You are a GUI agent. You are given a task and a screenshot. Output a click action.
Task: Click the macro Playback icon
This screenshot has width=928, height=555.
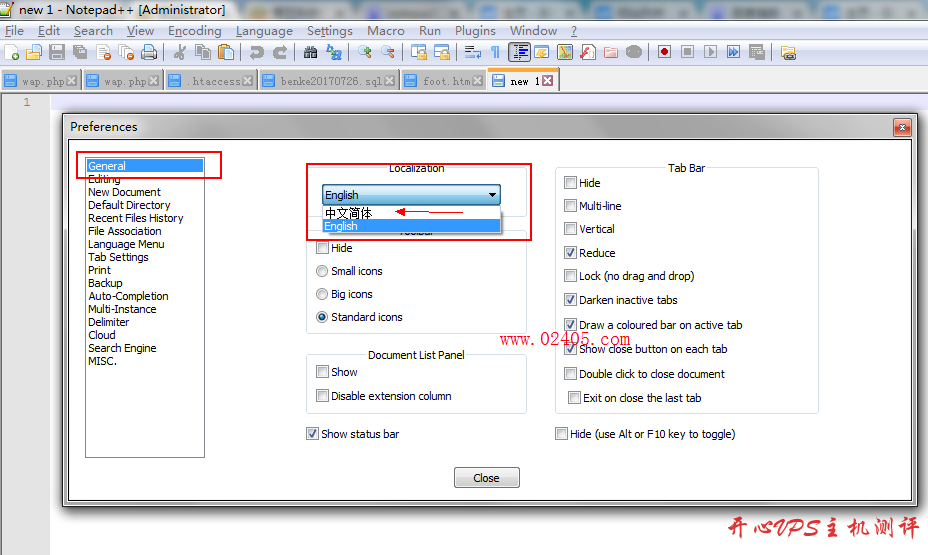coord(710,52)
